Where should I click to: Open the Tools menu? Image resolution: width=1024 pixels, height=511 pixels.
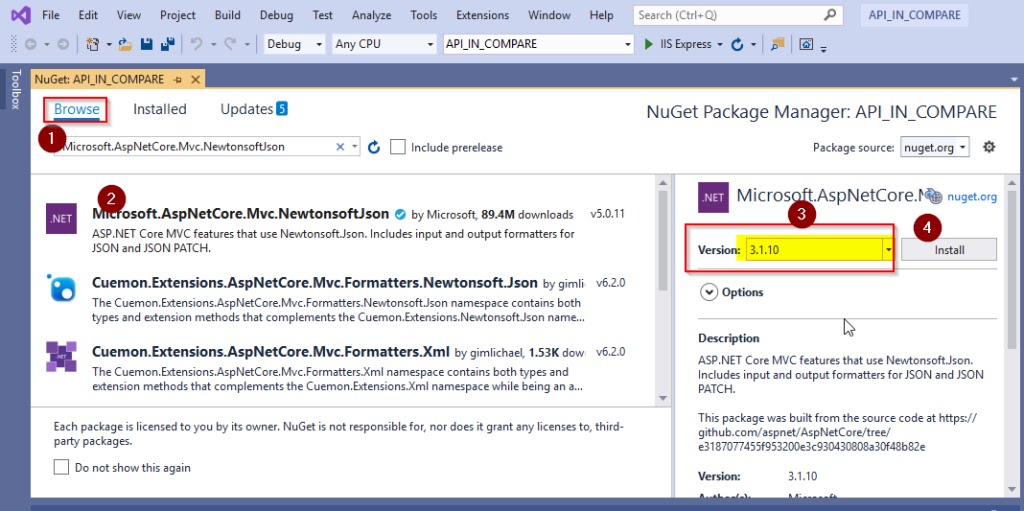coord(424,15)
